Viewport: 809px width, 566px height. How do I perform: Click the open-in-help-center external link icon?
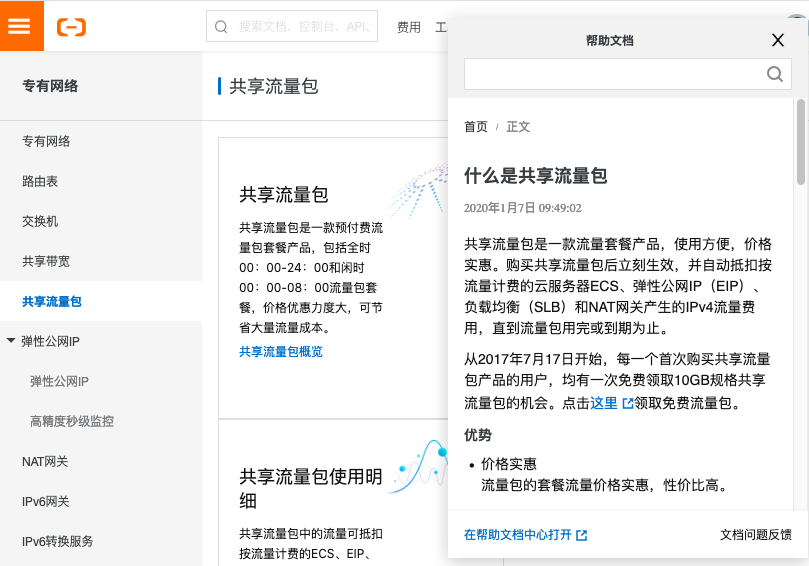(582, 535)
